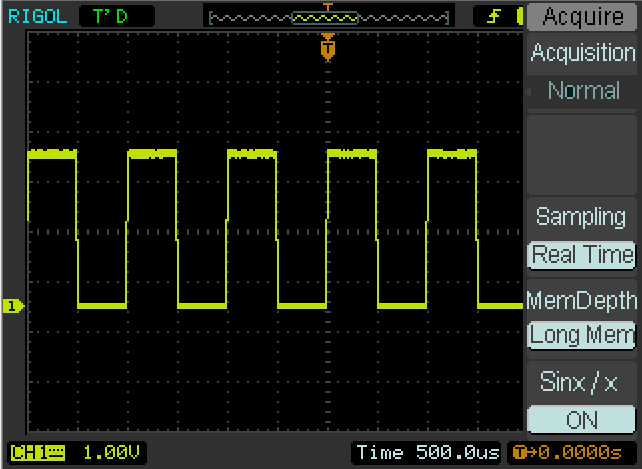Image resolution: width=642 pixels, height=469 pixels.
Task: Click the Time 500.0us timebase readout
Action: [x=426, y=453]
